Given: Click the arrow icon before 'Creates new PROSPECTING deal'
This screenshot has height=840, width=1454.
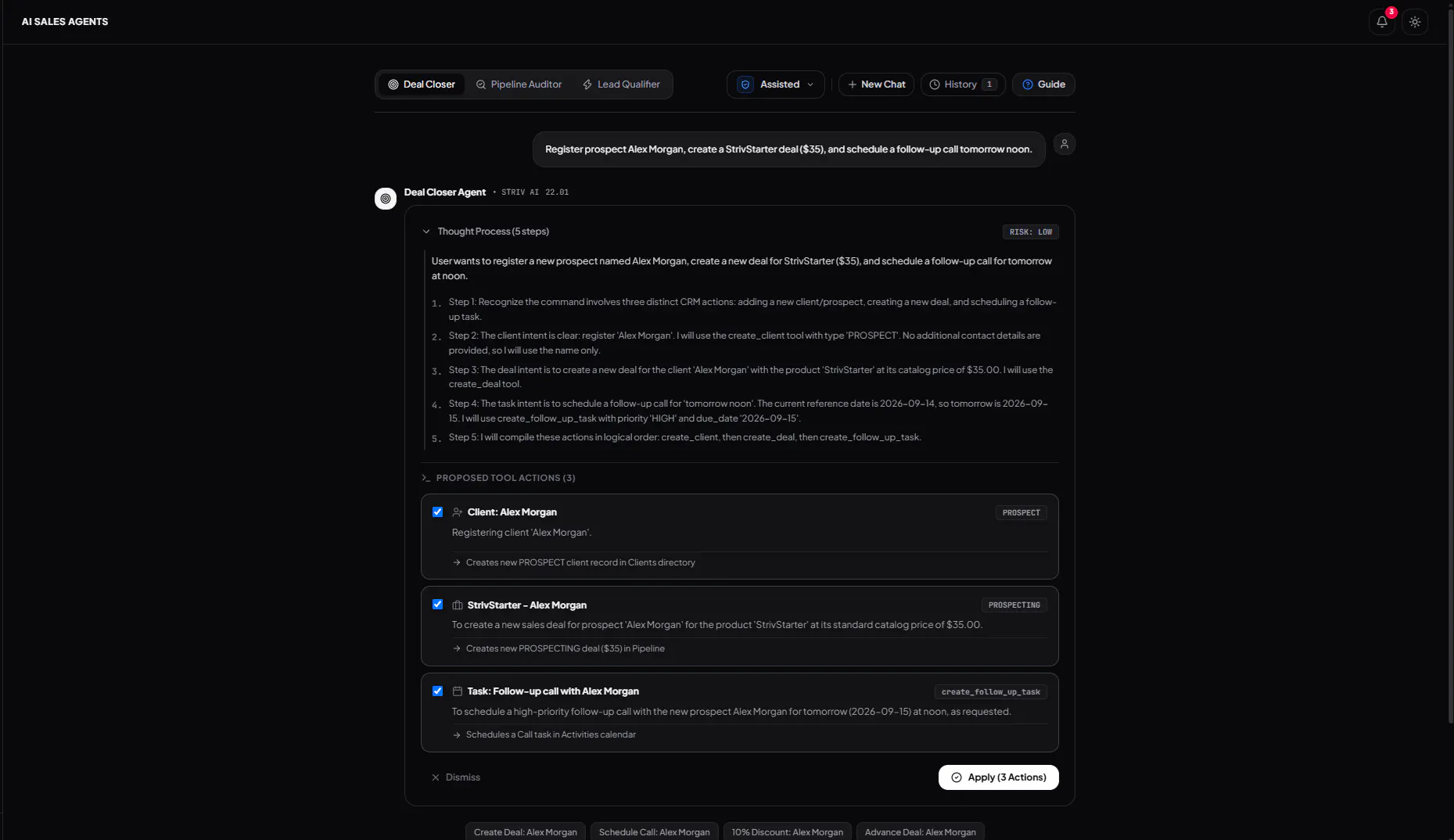Looking at the screenshot, I should tap(457, 648).
